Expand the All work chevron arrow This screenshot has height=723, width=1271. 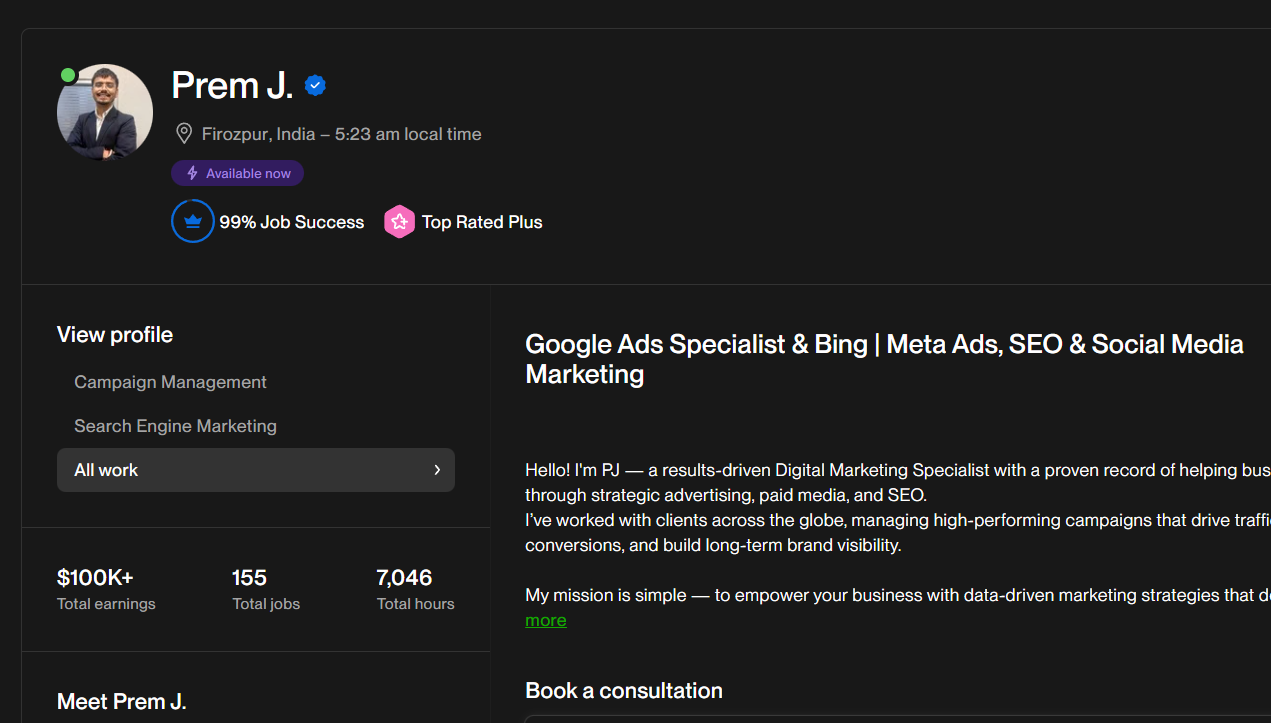click(437, 470)
